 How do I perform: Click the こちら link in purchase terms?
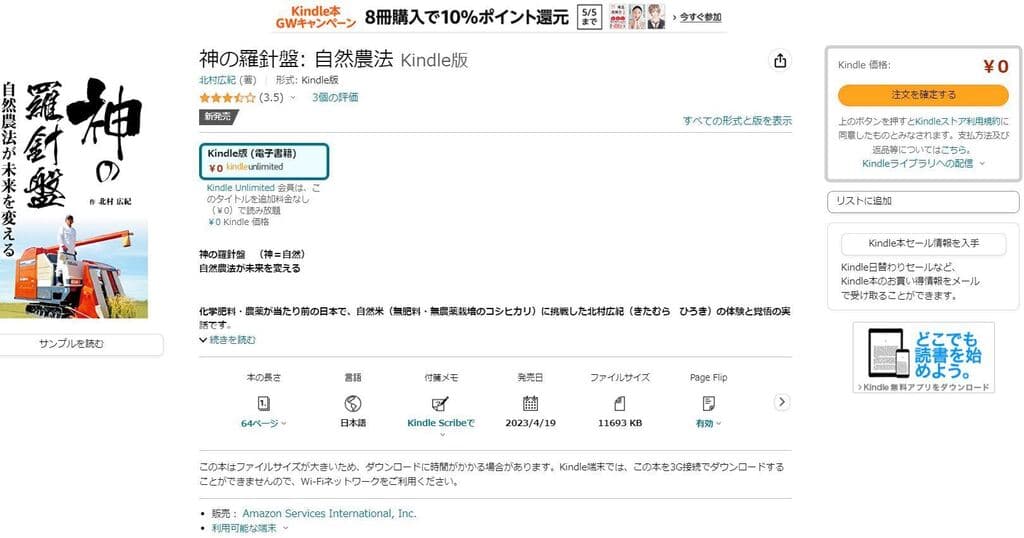(x=955, y=150)
